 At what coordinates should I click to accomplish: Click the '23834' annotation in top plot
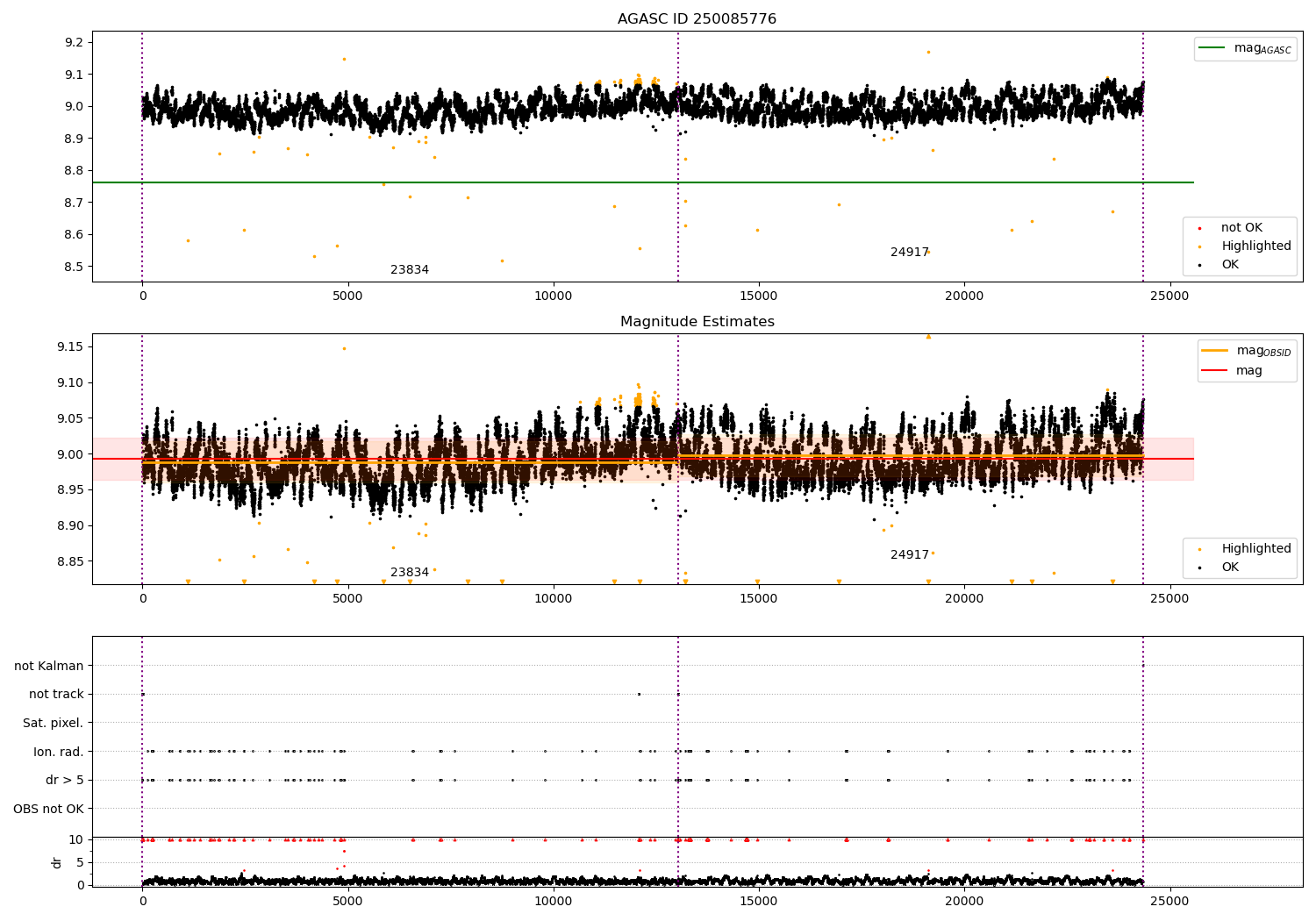click(x=410, y=270)
